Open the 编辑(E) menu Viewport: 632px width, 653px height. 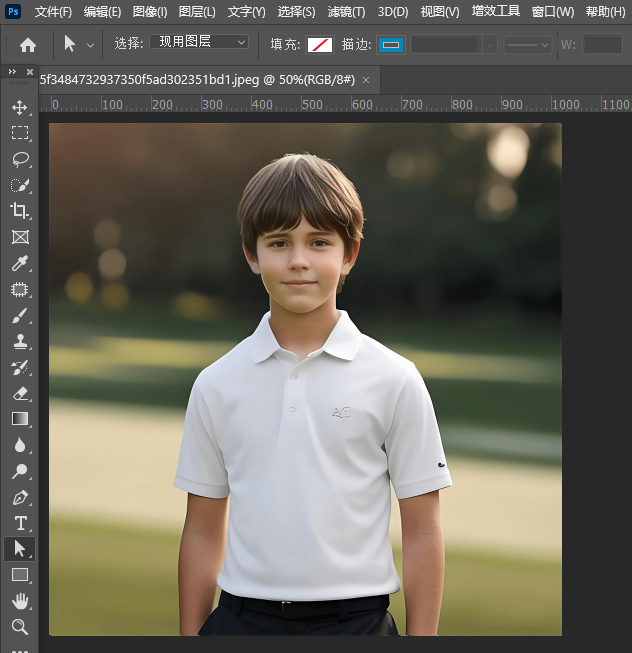(102, 12)
